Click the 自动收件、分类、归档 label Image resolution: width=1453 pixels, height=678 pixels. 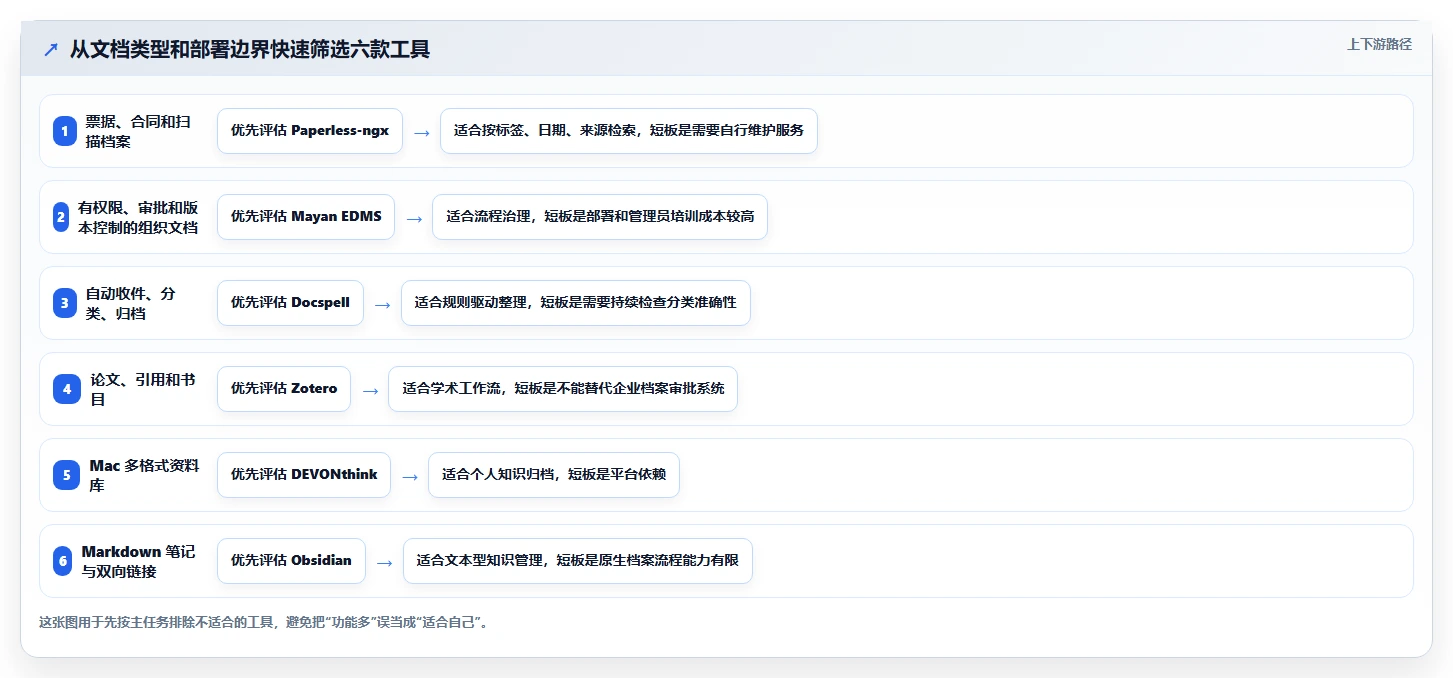(130, 303)
